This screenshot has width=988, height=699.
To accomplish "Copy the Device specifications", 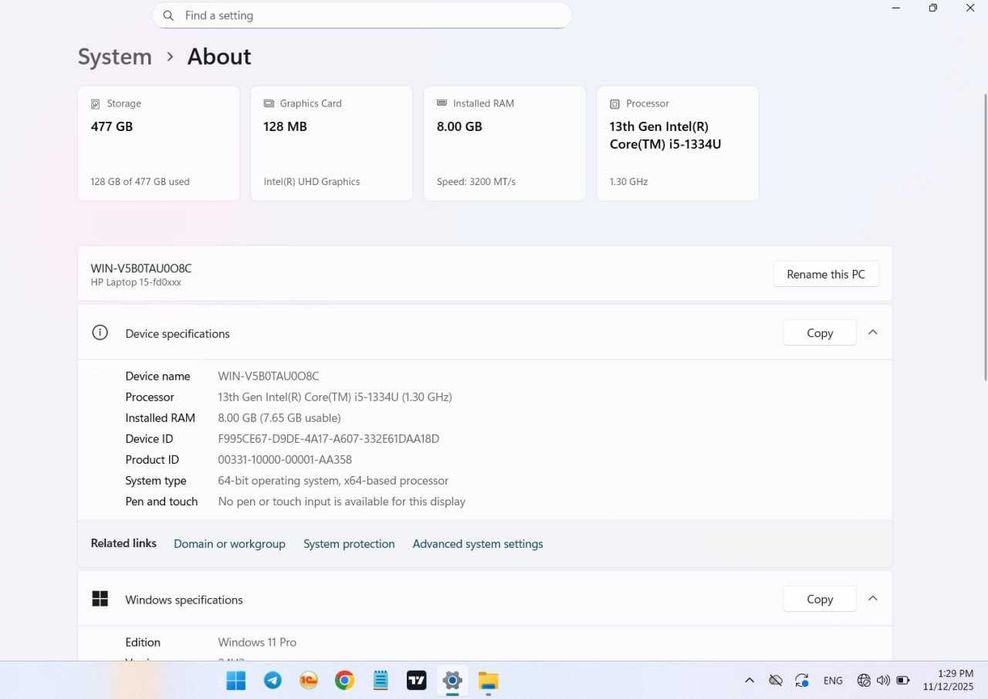I will point(820,333).
